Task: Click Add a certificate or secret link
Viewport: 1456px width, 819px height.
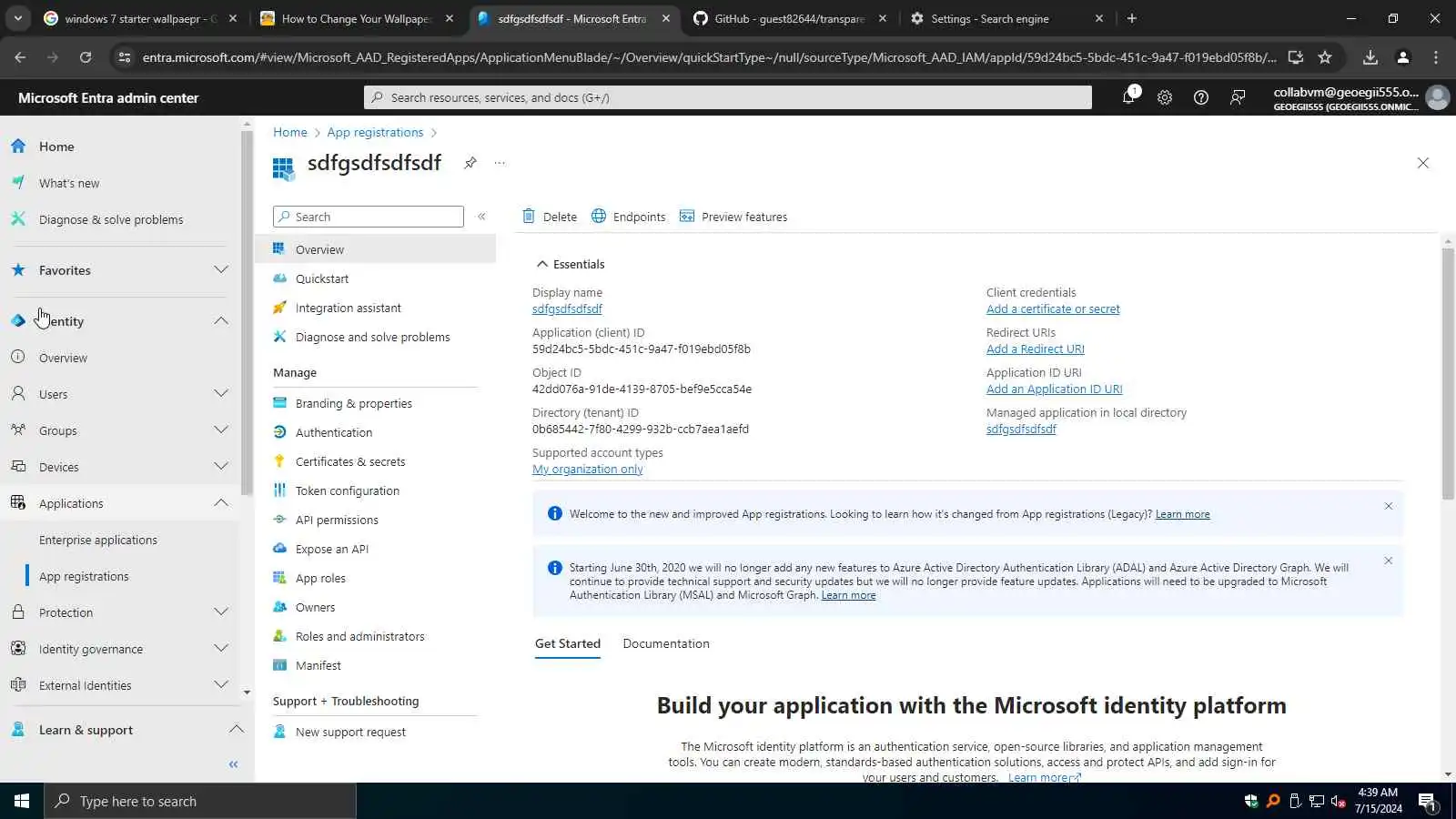Action: click(x=1053, y=309)
